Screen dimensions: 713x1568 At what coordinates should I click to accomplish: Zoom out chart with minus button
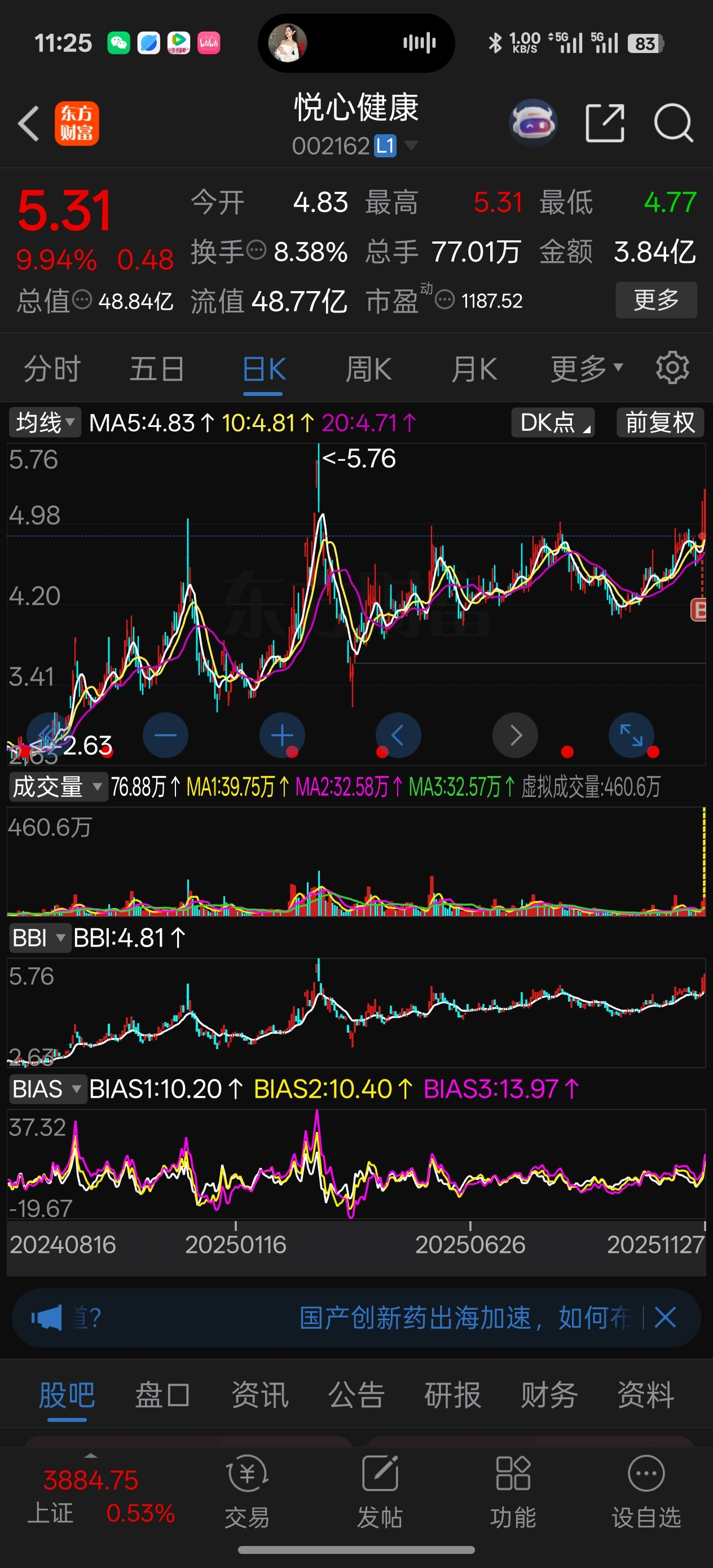click(165, 735)
